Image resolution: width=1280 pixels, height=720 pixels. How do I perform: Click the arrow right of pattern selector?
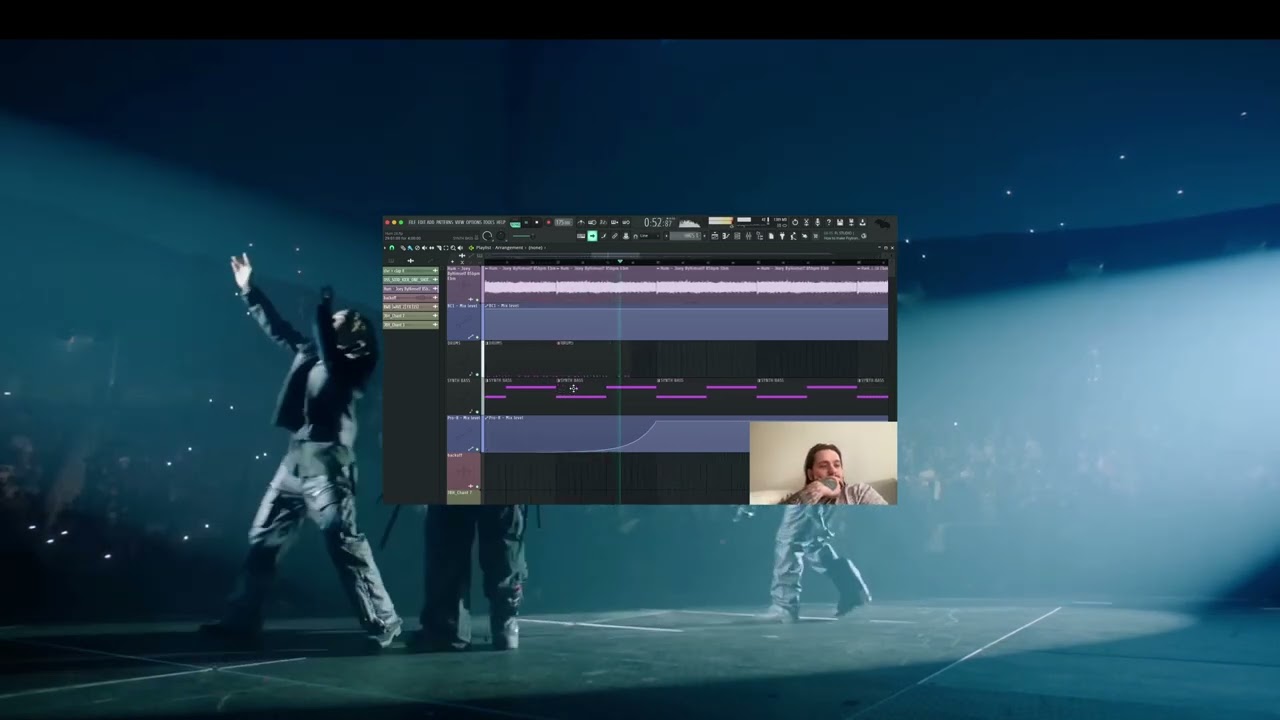[705, 236]
